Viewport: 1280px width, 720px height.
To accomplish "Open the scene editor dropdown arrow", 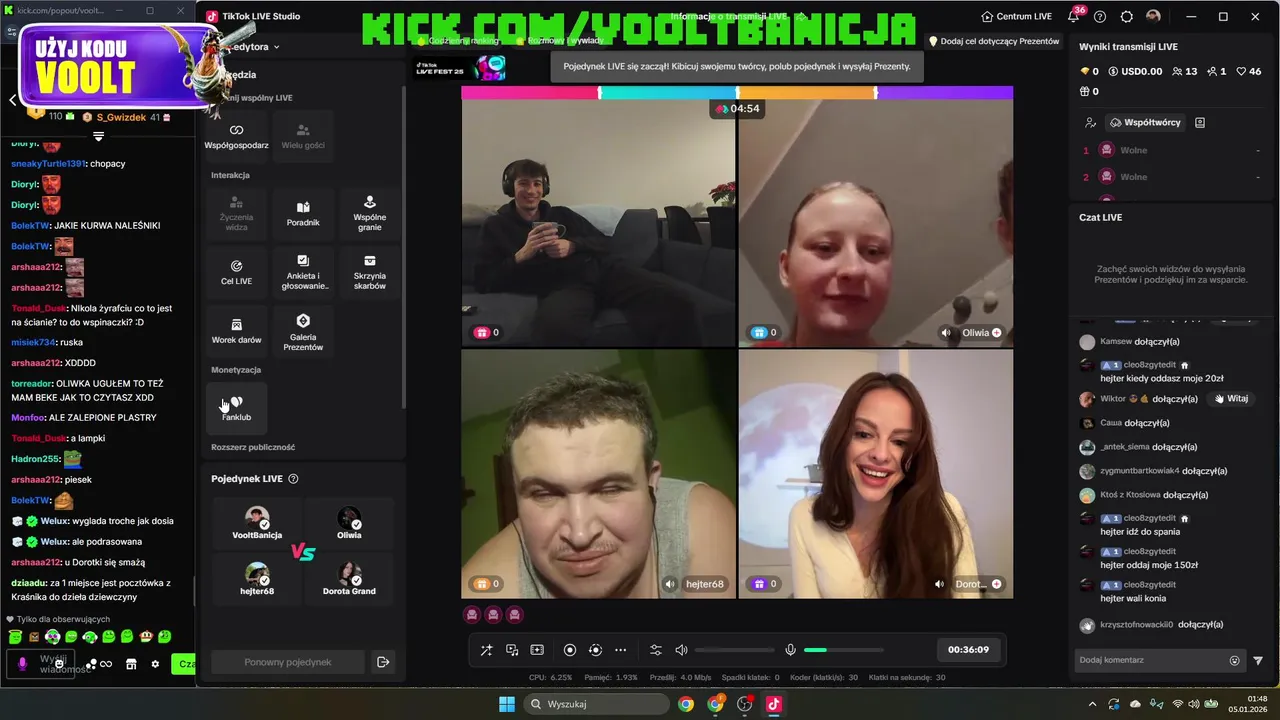I will tap(276, 47).
